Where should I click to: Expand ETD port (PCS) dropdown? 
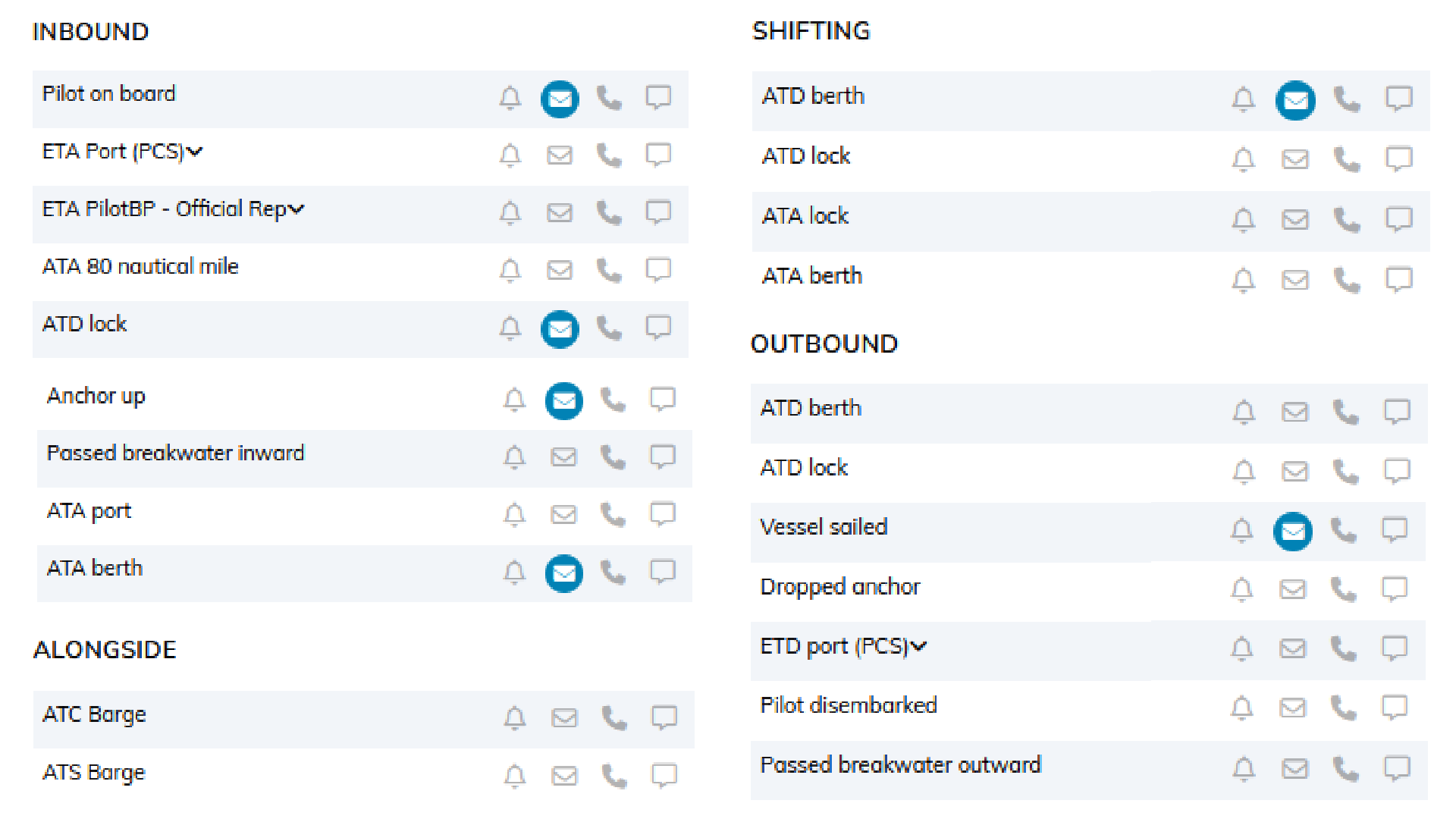919,647
